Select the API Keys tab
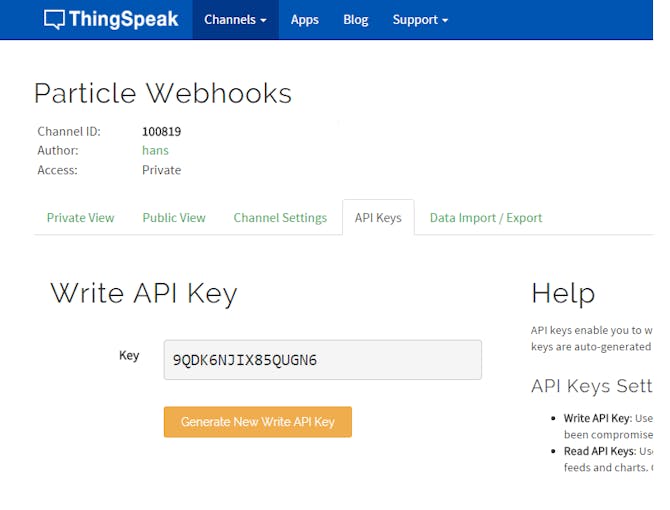 (378, 218)
